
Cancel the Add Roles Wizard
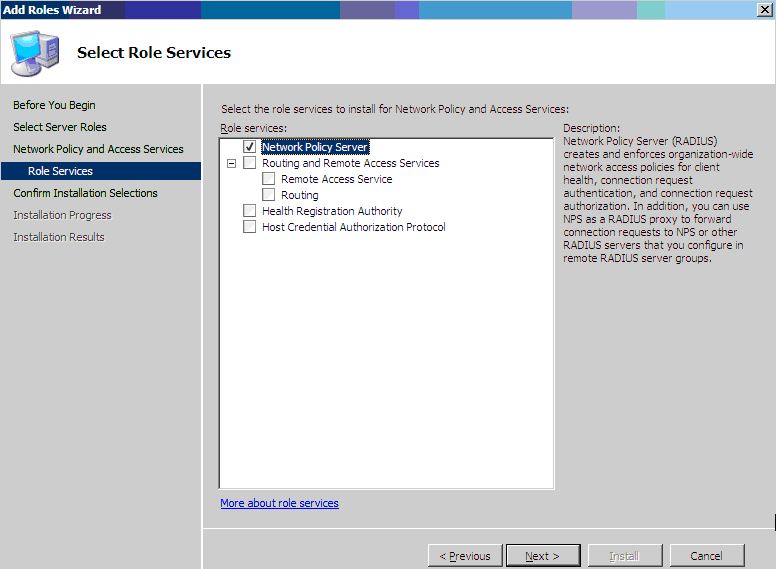[x=707, y=556]
